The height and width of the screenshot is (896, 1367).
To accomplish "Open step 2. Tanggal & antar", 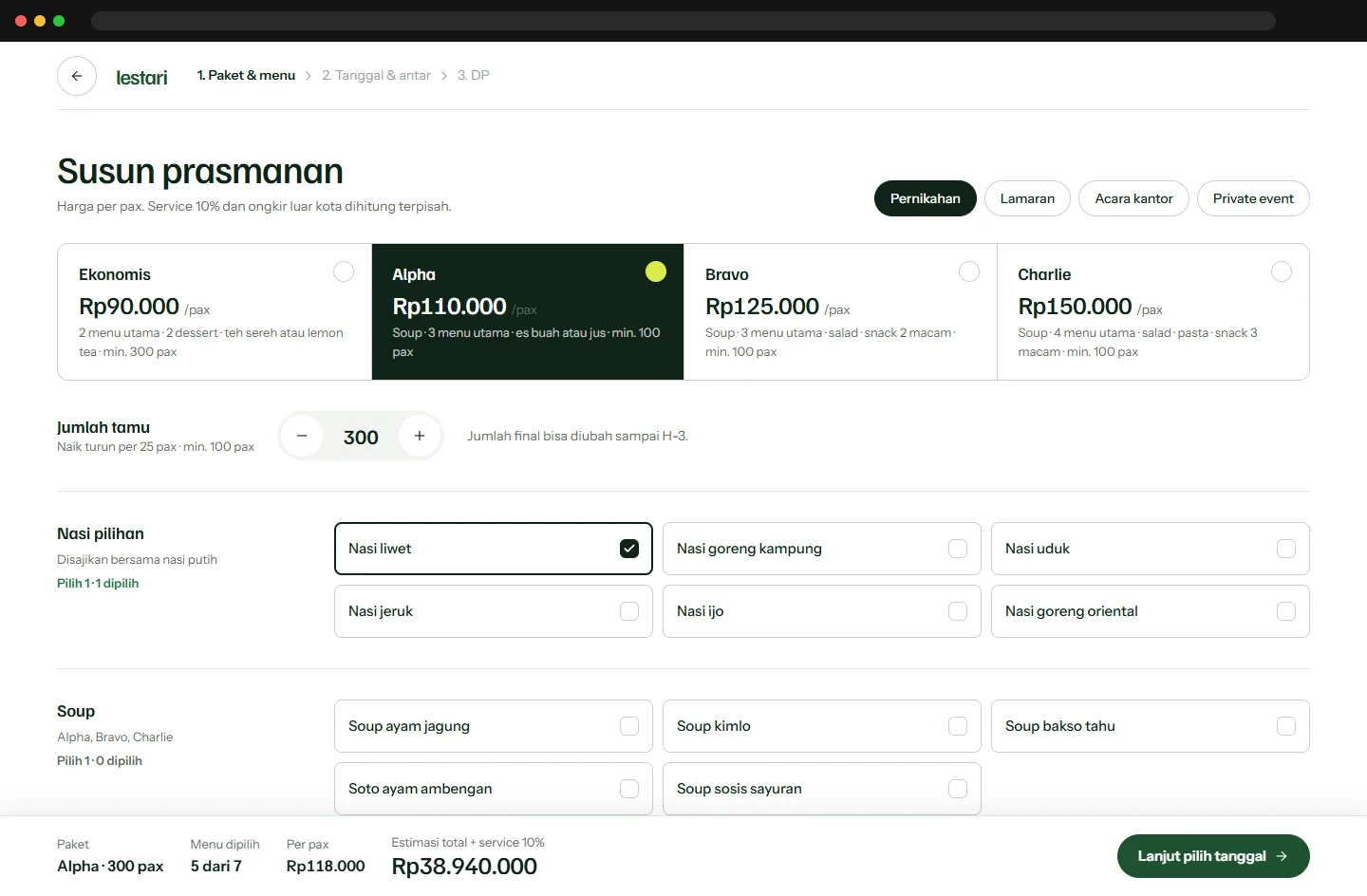I will click(x=376, y=75).
